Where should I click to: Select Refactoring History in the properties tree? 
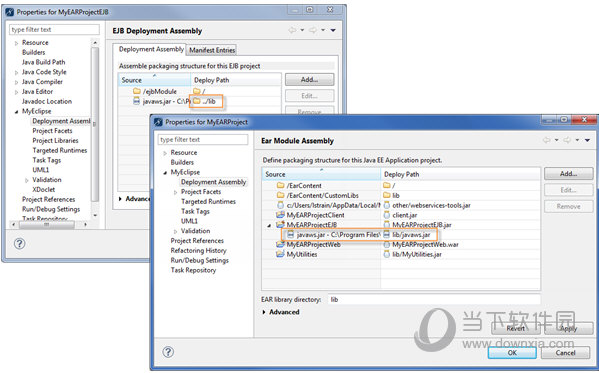coord(198,250)
